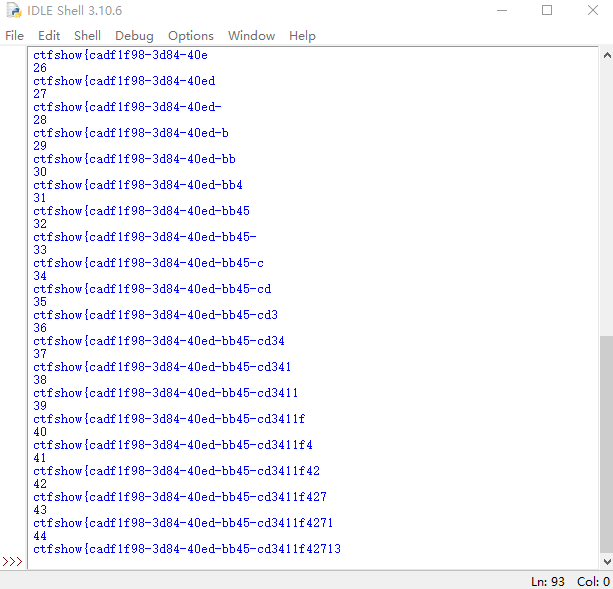613x589 pixels.
Task: Click the line ending 3d84-40ed-
Action: (127, 107)
